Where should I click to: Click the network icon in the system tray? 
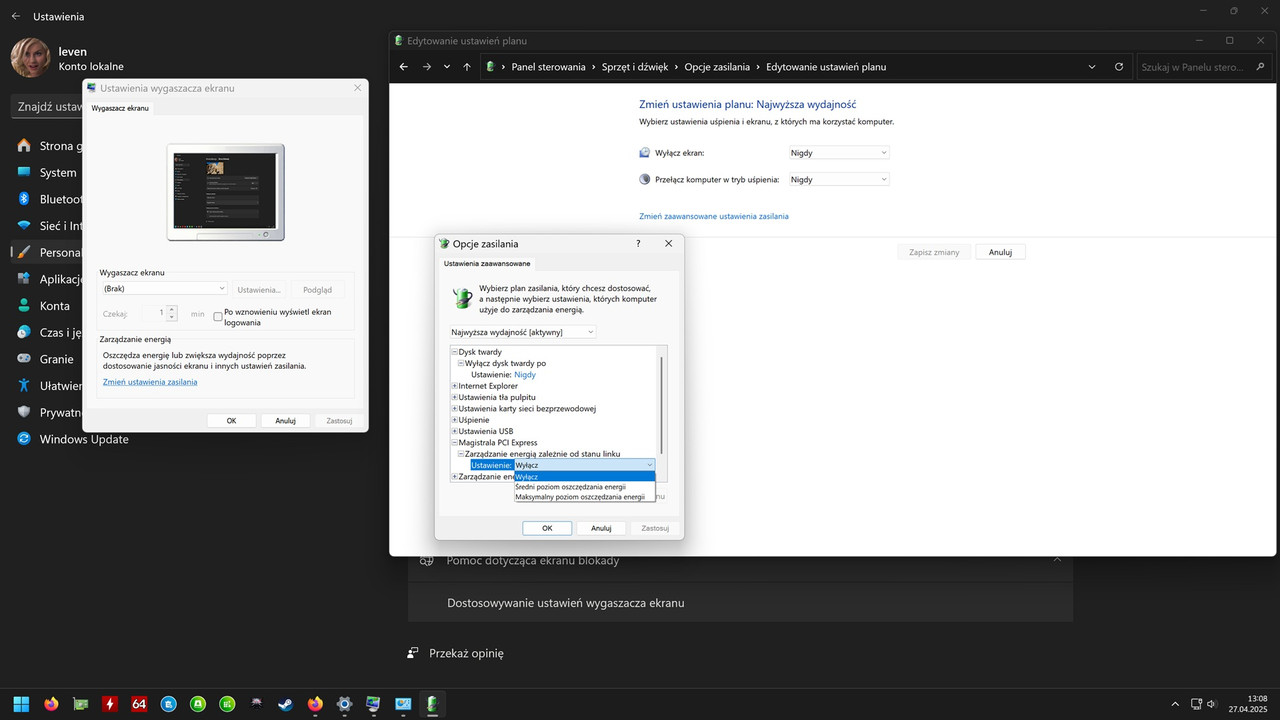coord(1196,704)
